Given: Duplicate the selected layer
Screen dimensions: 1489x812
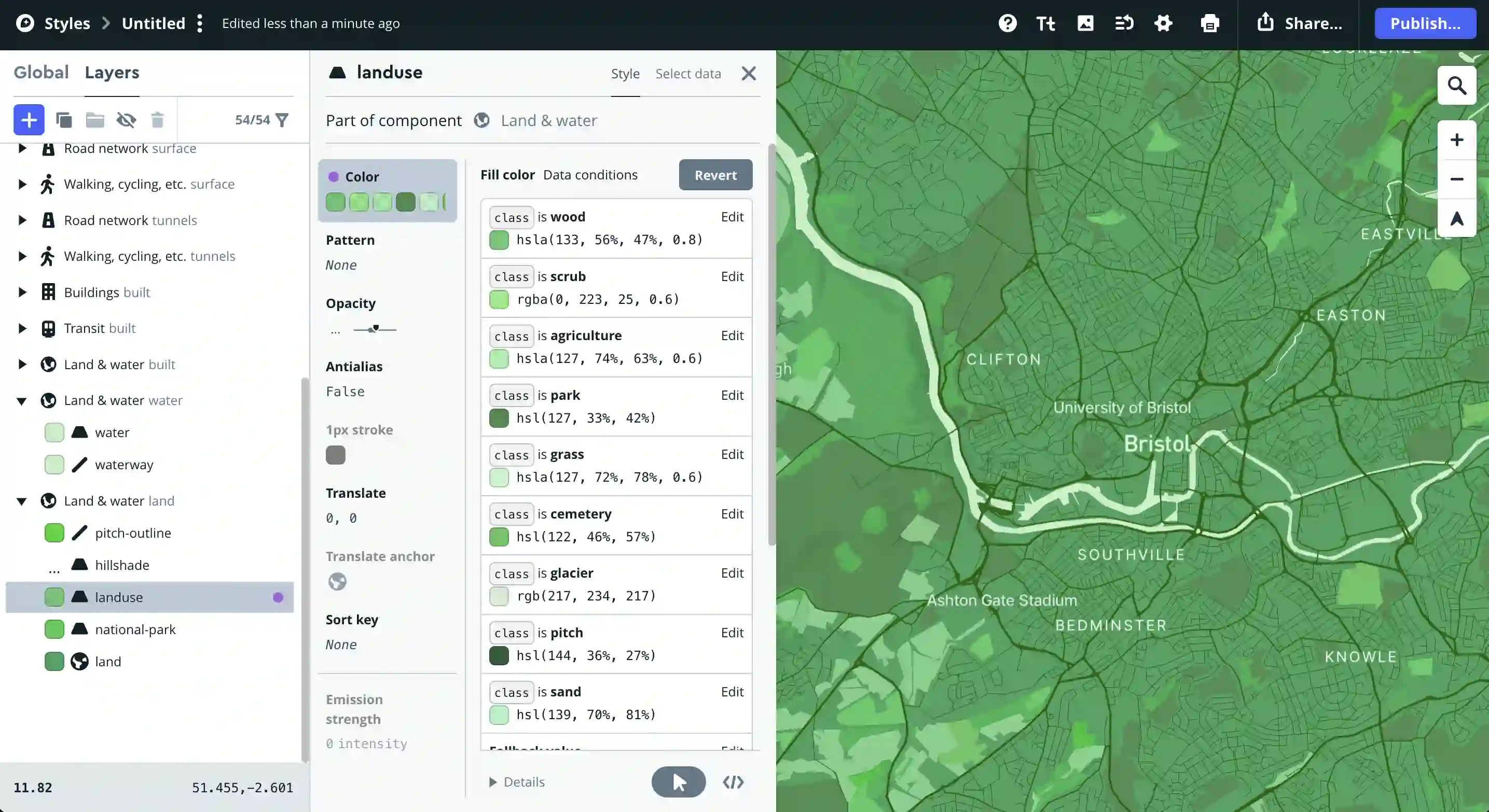Looking at the screenshot, I should (64, 120).
